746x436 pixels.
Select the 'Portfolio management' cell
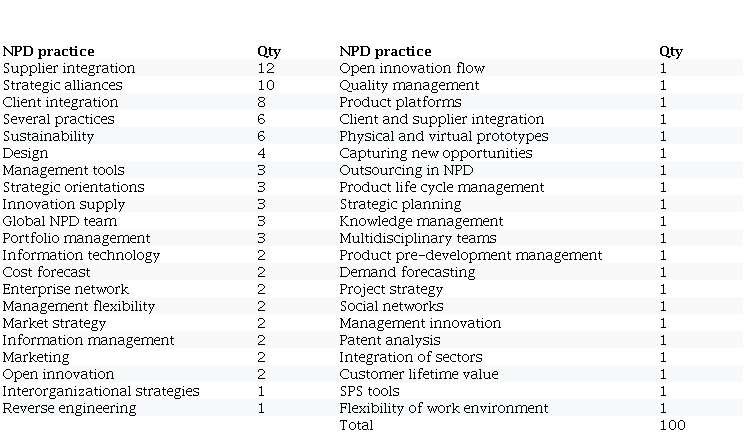point(77,238)
